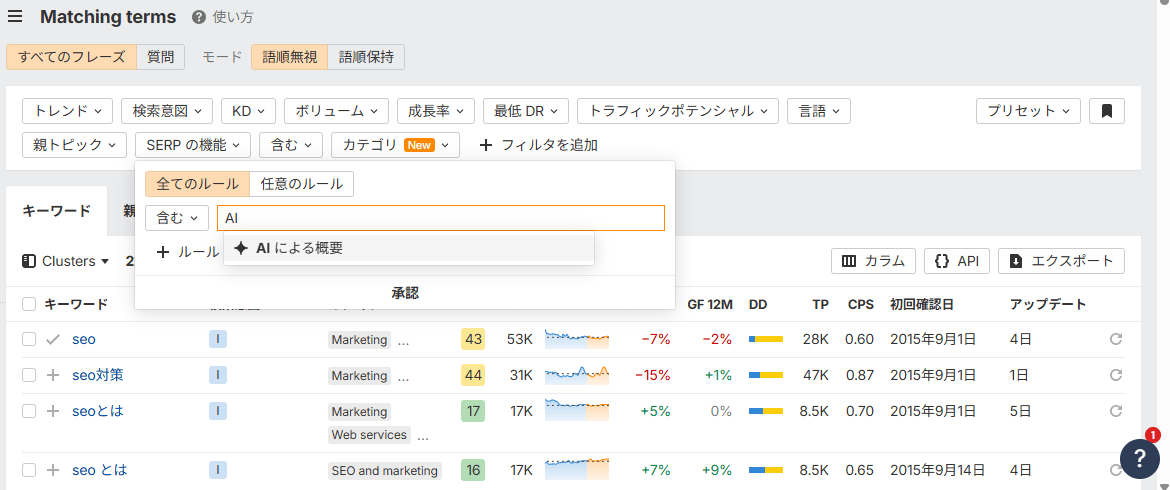Image resolution: width=1170 pixels, height=490 pixels.
Task: Open saved filters bookmark icon
Action: 1107,111
